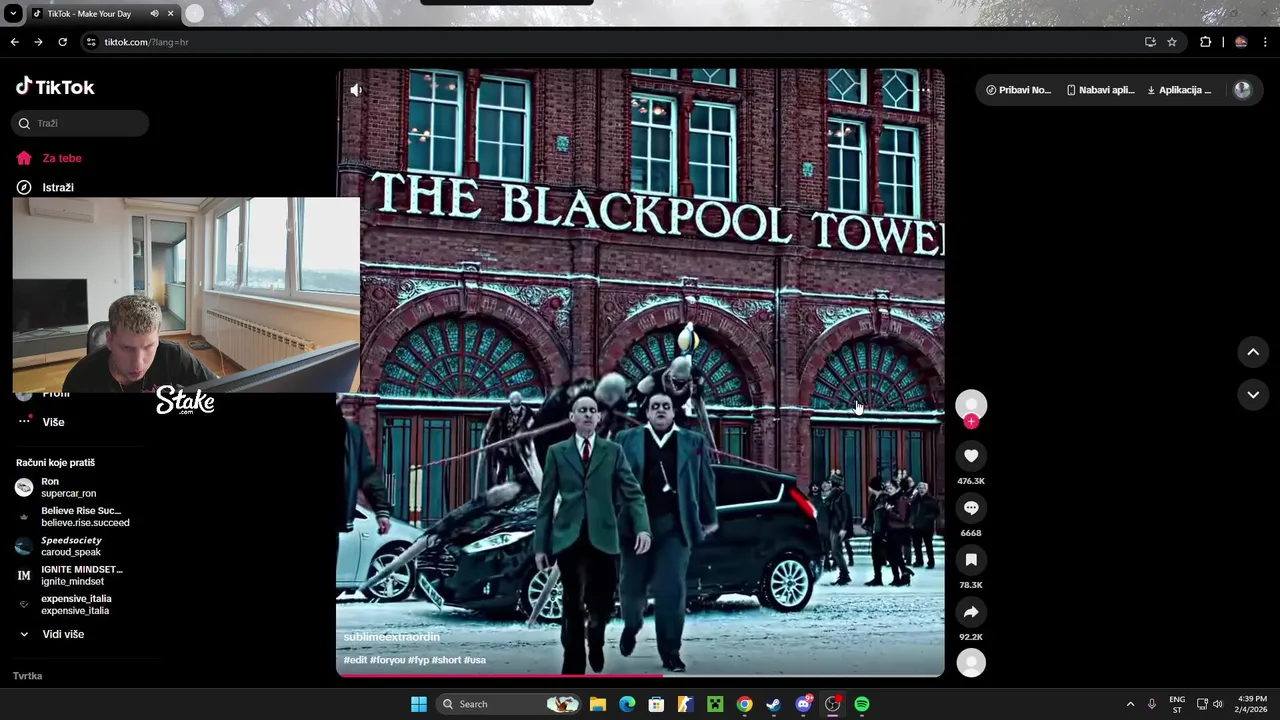Go forward in the browser
Screen dimensions: 1280x720
(x=38, y=42)
